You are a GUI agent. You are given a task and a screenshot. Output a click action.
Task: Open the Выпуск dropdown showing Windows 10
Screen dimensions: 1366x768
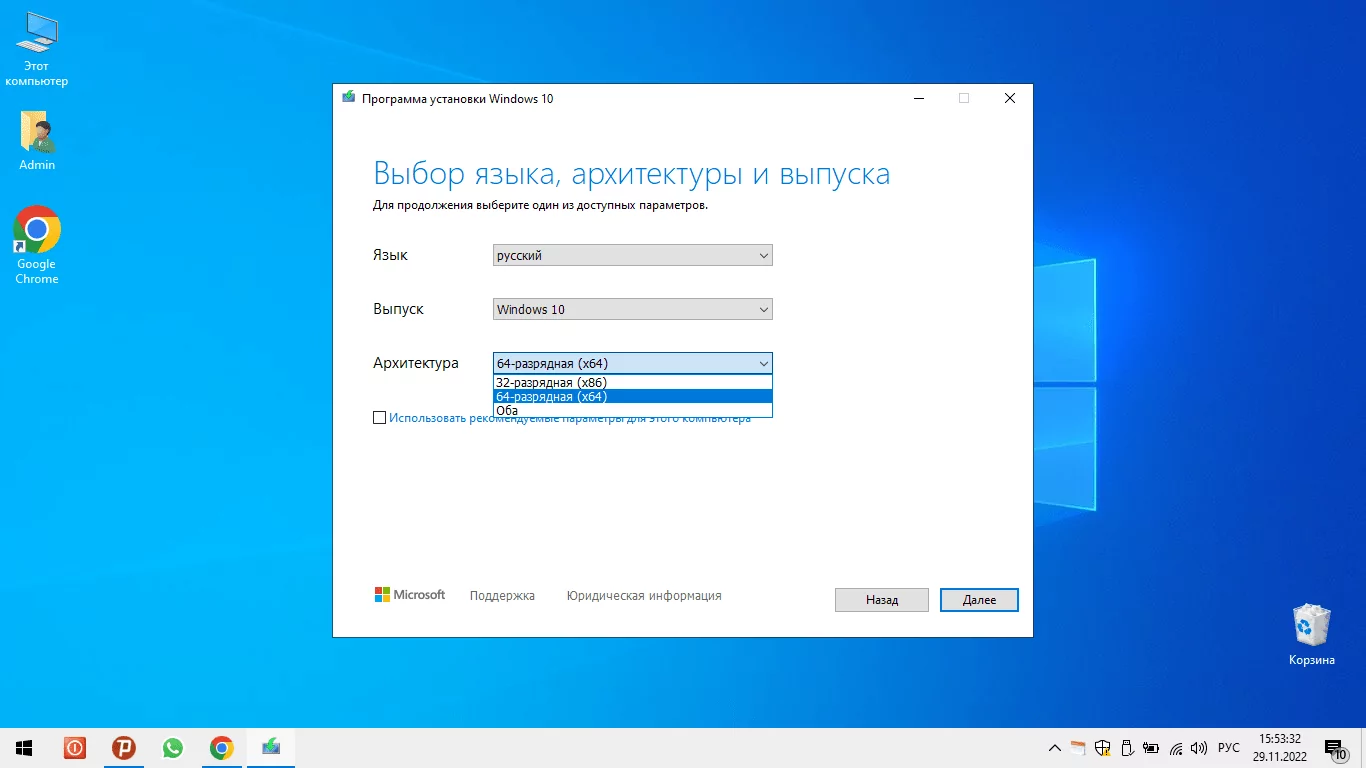(632, 309)
